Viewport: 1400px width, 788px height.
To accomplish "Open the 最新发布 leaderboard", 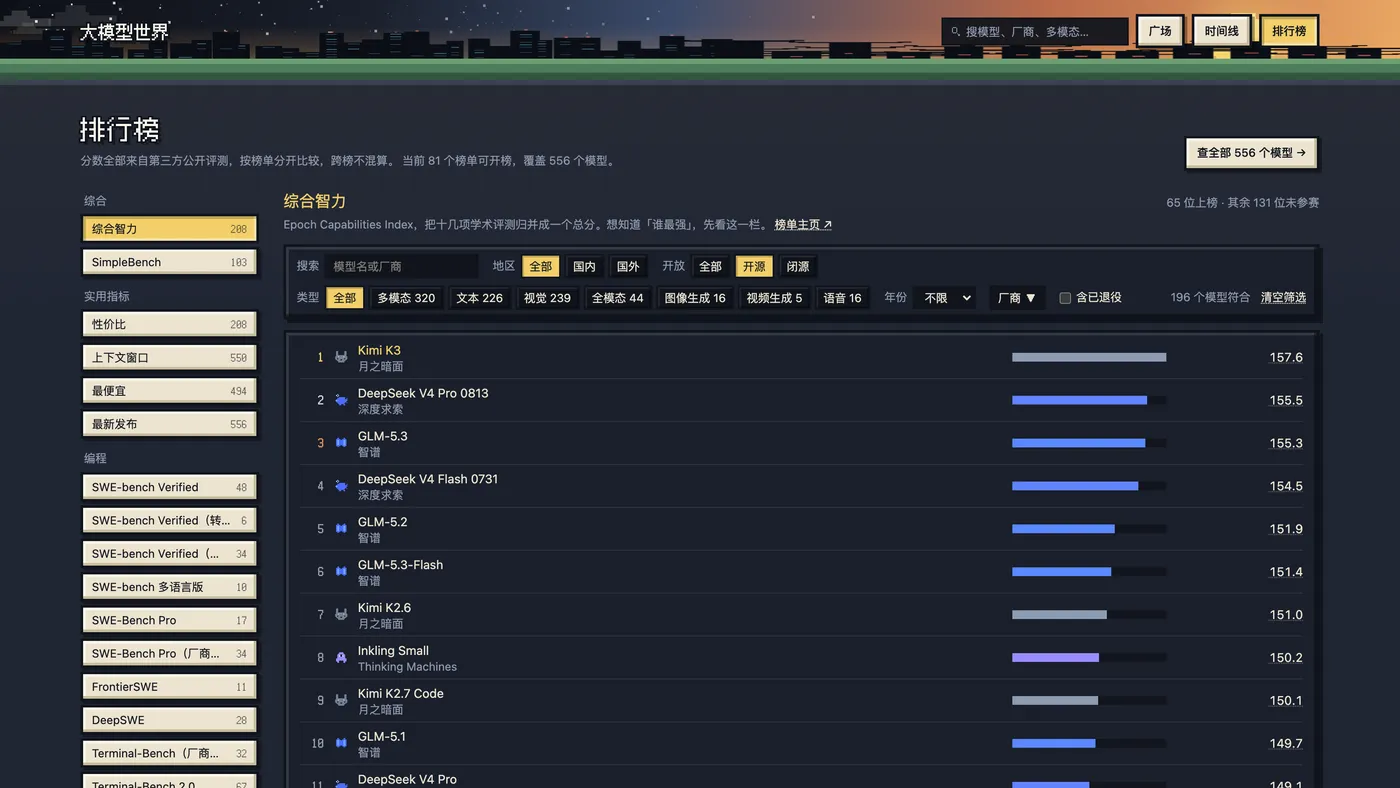I will (169, 424).
